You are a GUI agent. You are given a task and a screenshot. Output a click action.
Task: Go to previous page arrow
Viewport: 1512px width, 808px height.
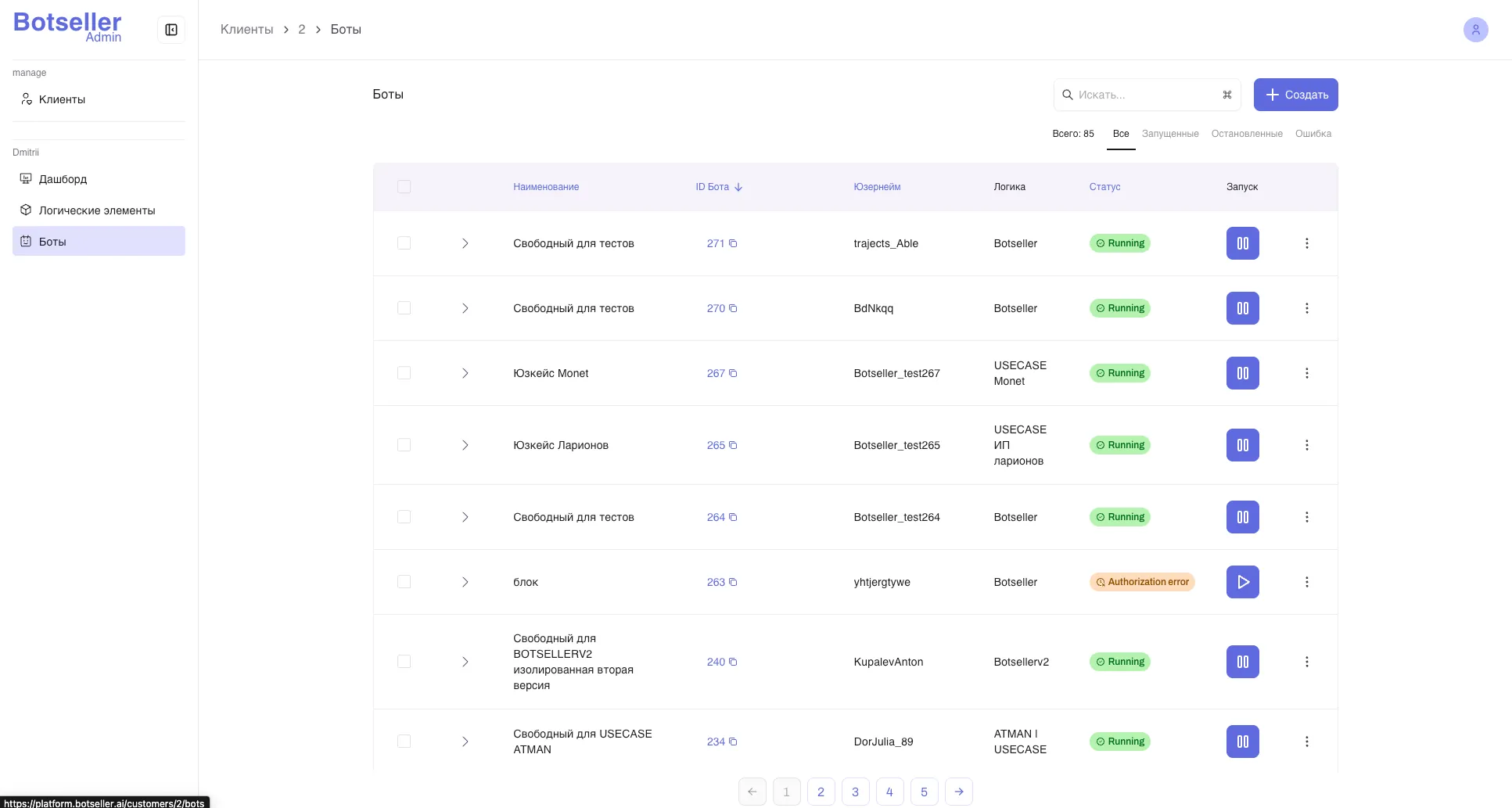pyautogui.click(x=752, y=792)
